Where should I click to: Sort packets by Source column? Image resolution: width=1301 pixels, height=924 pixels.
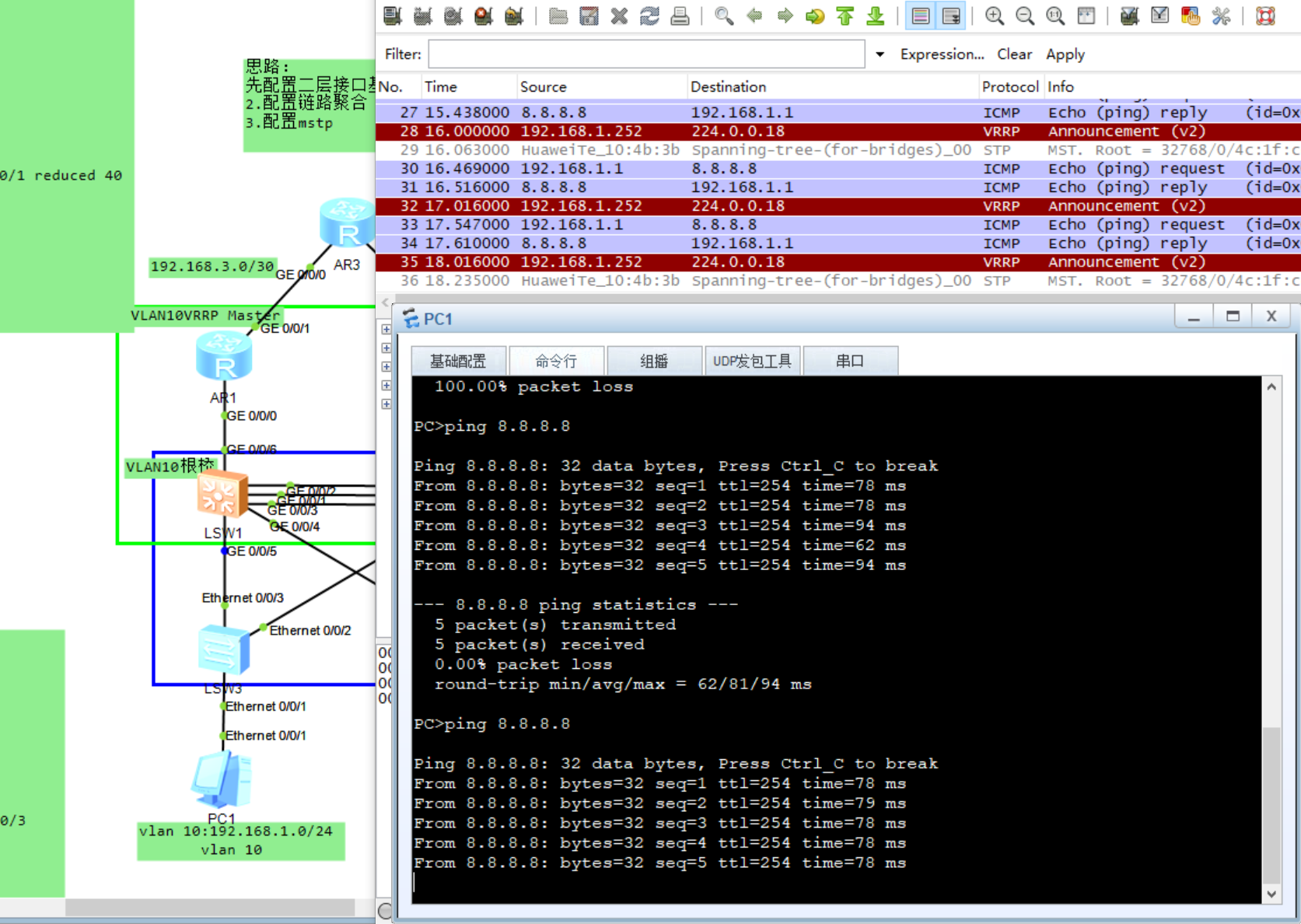(x=602, y=86)
